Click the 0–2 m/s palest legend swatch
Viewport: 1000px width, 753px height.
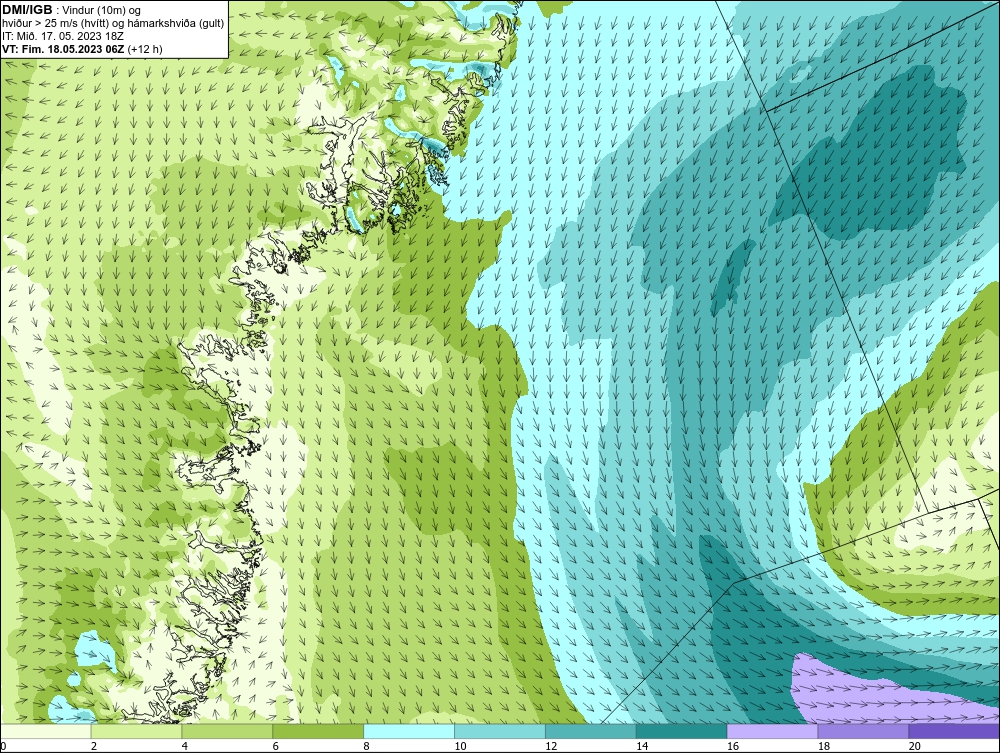(x=46, y=731)
